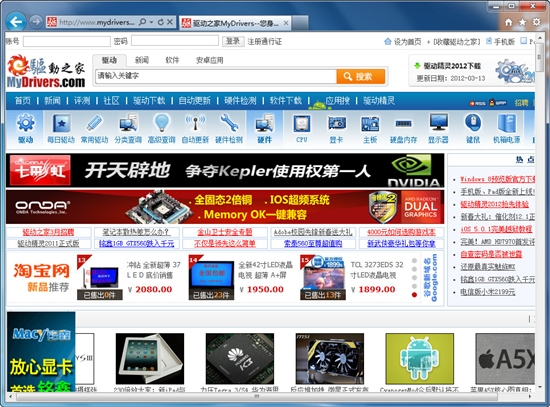This screenshot has height=407, width=550.
Task: Click the horizontal scrollbar at window bottom
Action: (257, 397)
